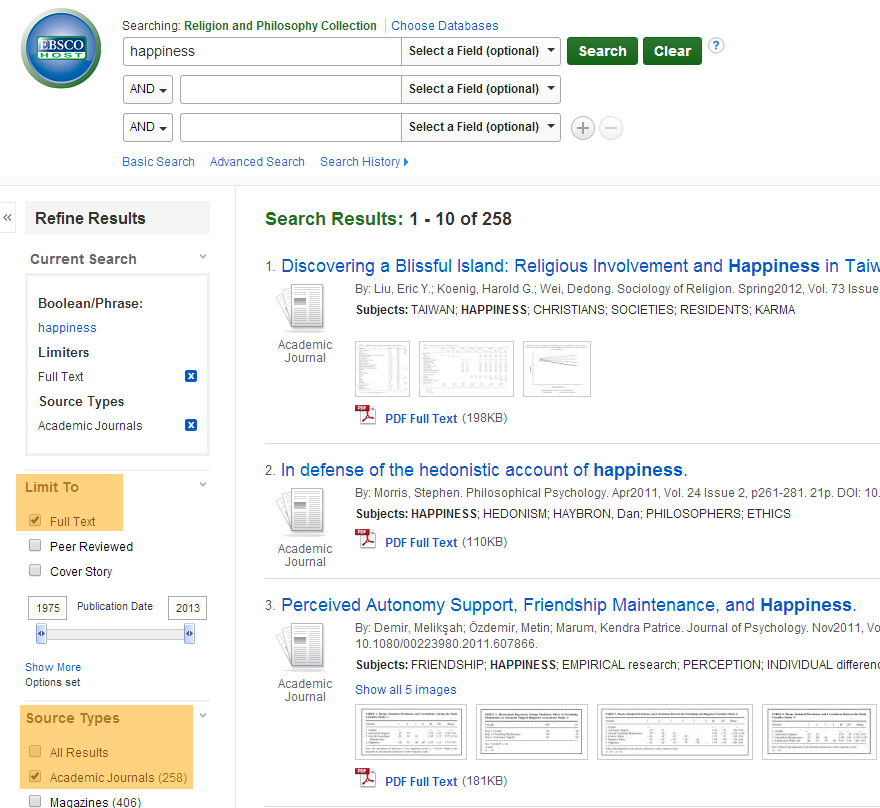880x808 pixels.
Task: Grab the right publication date slider handle
Action: [x=189, y=634]
